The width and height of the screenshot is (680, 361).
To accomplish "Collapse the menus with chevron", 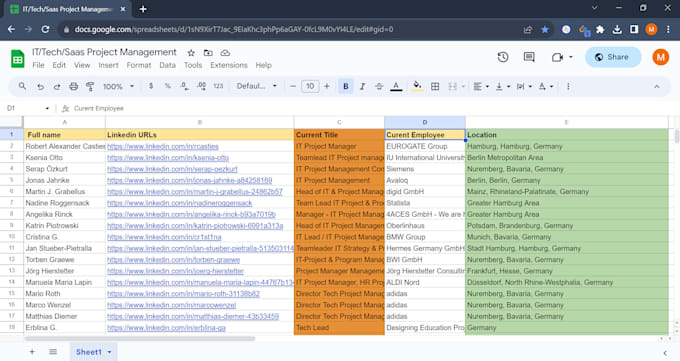I will click(657, 86).
